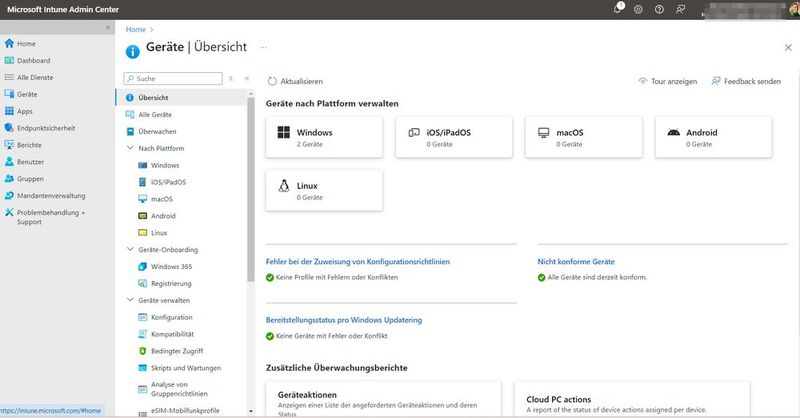Image resolution: width=800 pixels, height=418 pixels.
Task: Open the notifications bell icon
Action: click(x=618, y=9)
